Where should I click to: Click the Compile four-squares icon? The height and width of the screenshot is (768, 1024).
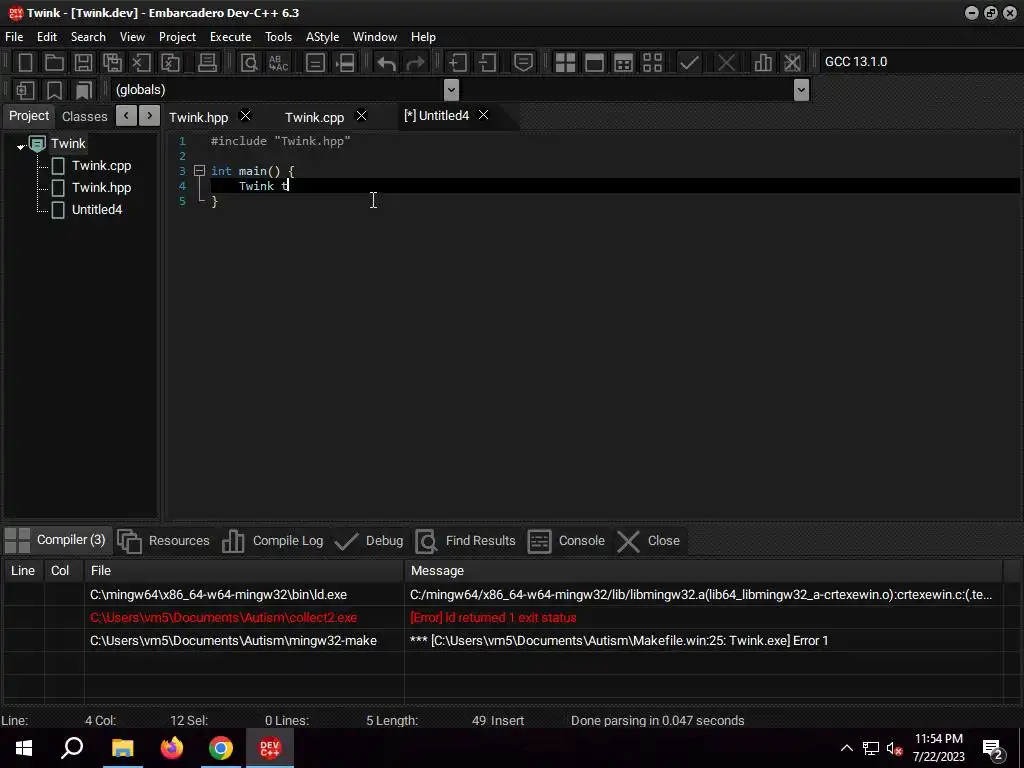click(x=565, y=63)
